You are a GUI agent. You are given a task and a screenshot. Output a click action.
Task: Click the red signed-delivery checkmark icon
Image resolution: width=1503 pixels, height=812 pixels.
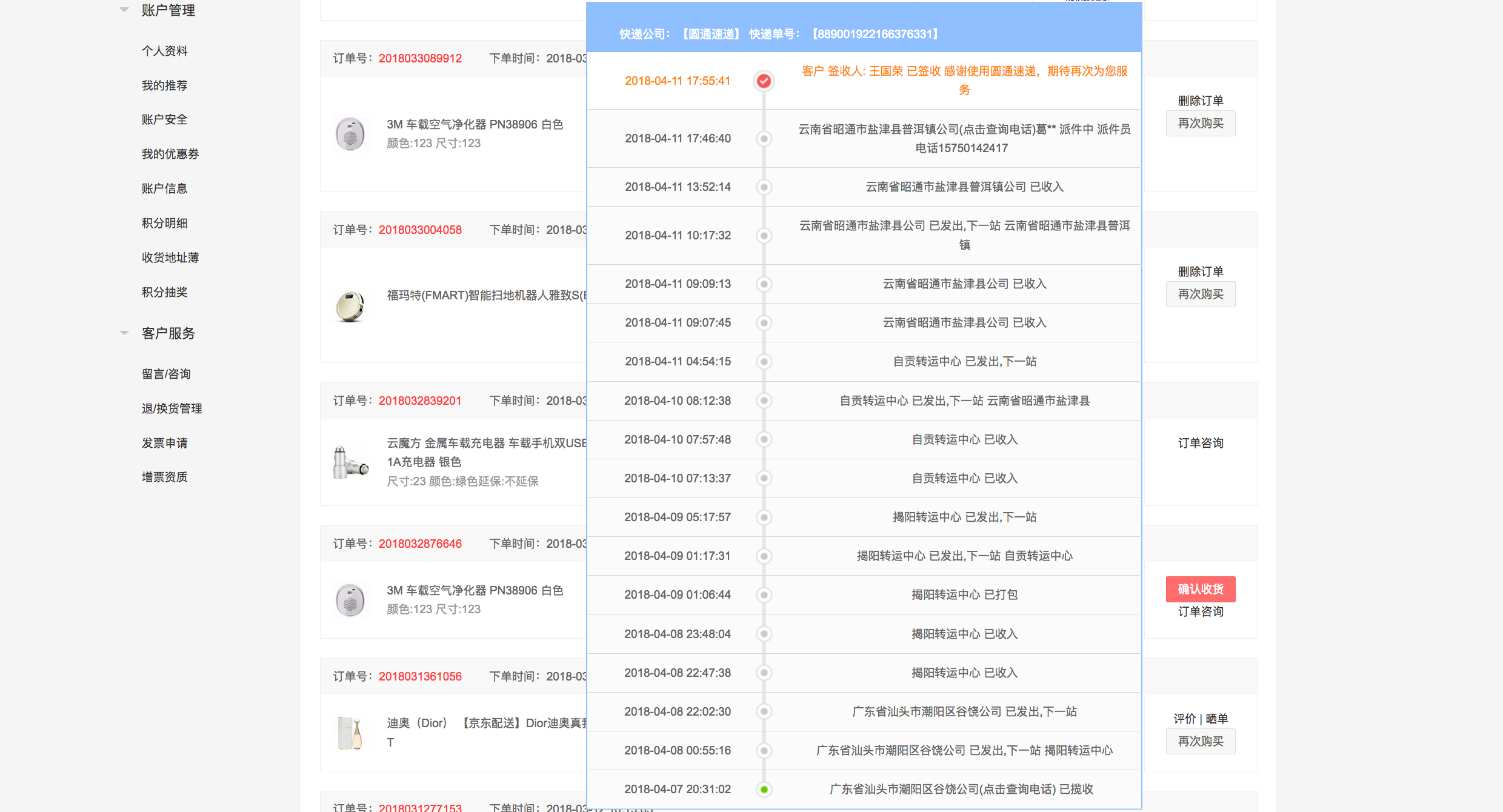tap(764, 81)
